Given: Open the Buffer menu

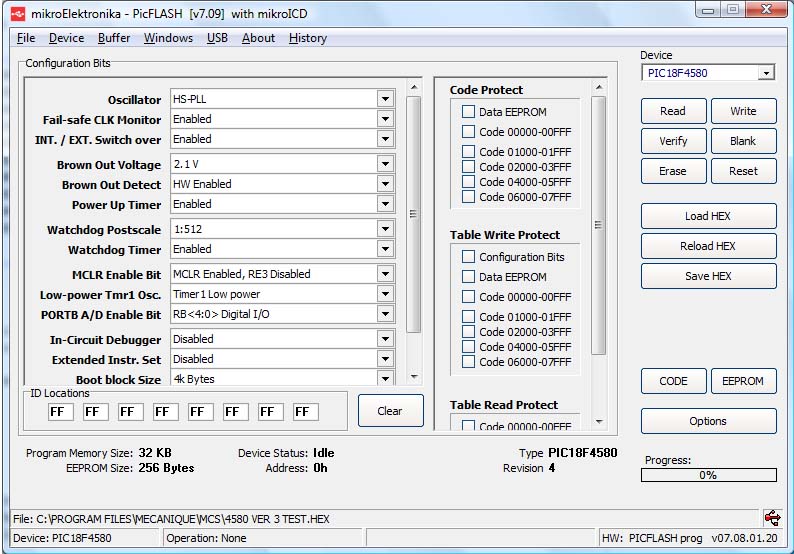Looking at the screenshot, I should (x=114, y=38).
